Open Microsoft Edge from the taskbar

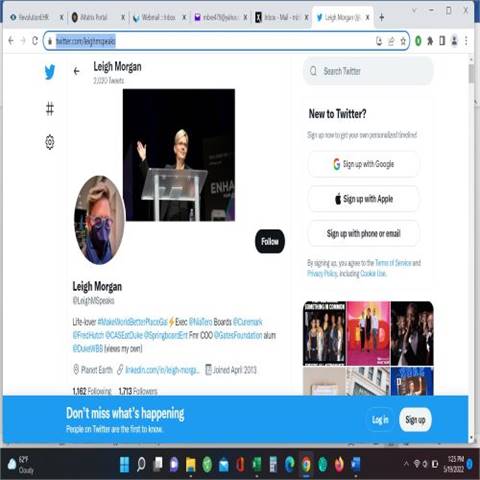pos(290,464)
